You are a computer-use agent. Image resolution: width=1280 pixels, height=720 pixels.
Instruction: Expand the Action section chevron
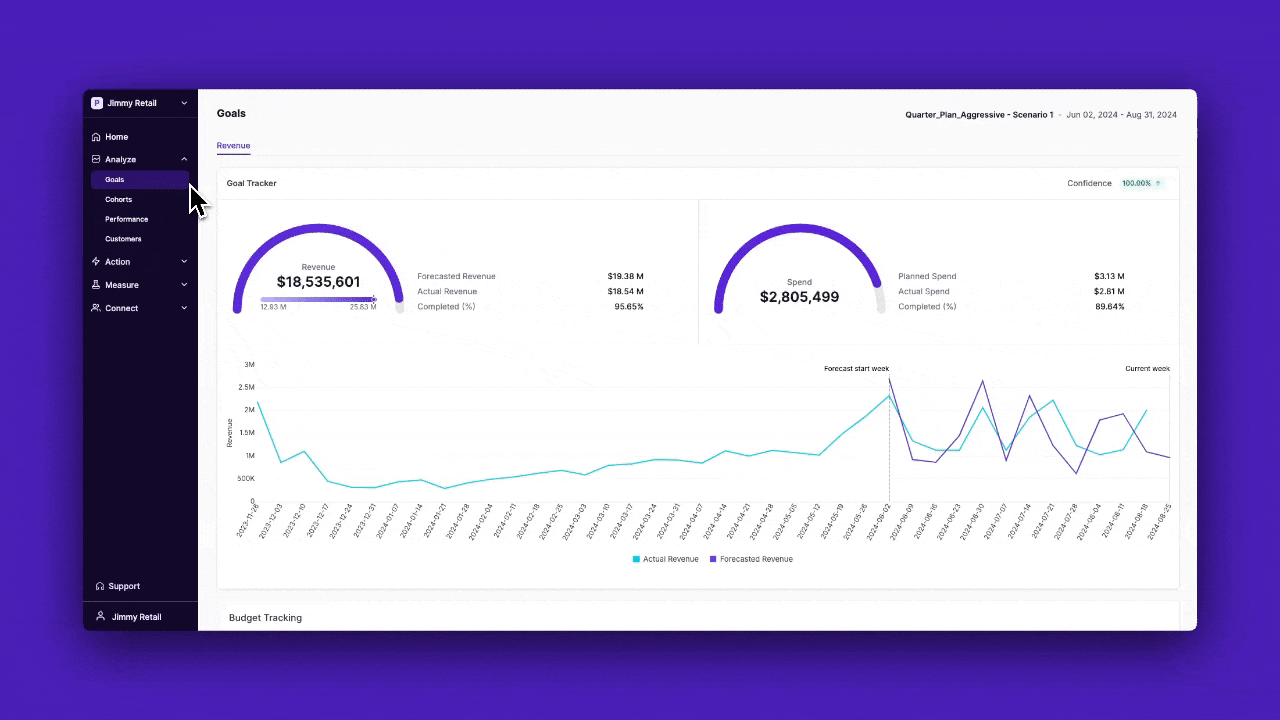184,262
